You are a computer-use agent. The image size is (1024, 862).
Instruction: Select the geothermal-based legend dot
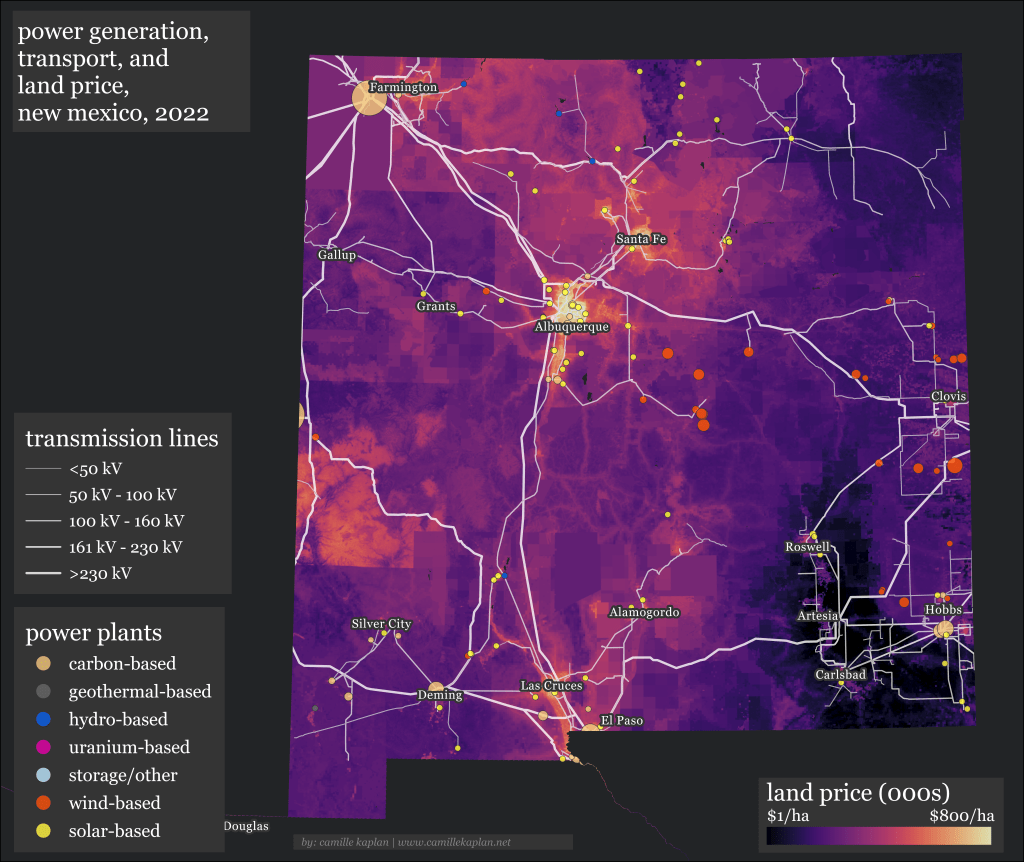click(x=42, y=692)
